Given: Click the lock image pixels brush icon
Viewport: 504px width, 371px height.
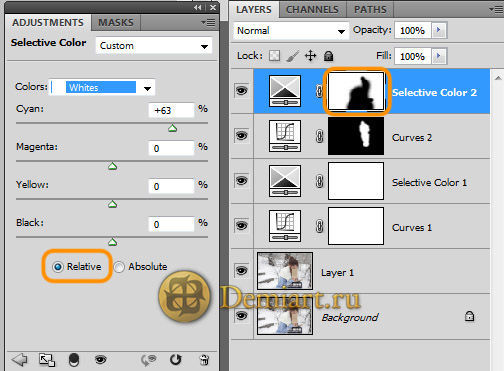Looking at the screenshot, I should tap(292, 56).
